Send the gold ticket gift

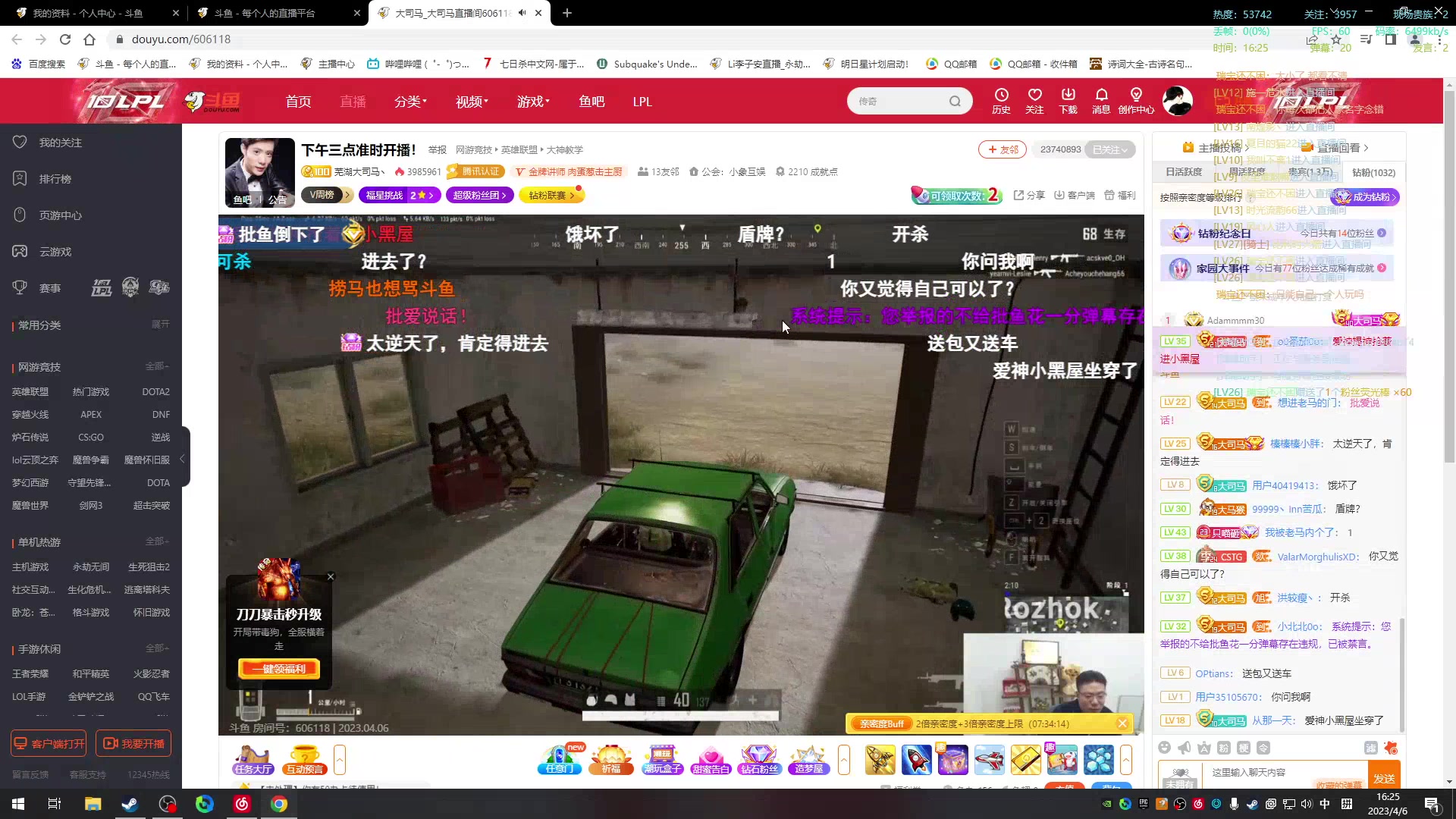coord(1025,760)
